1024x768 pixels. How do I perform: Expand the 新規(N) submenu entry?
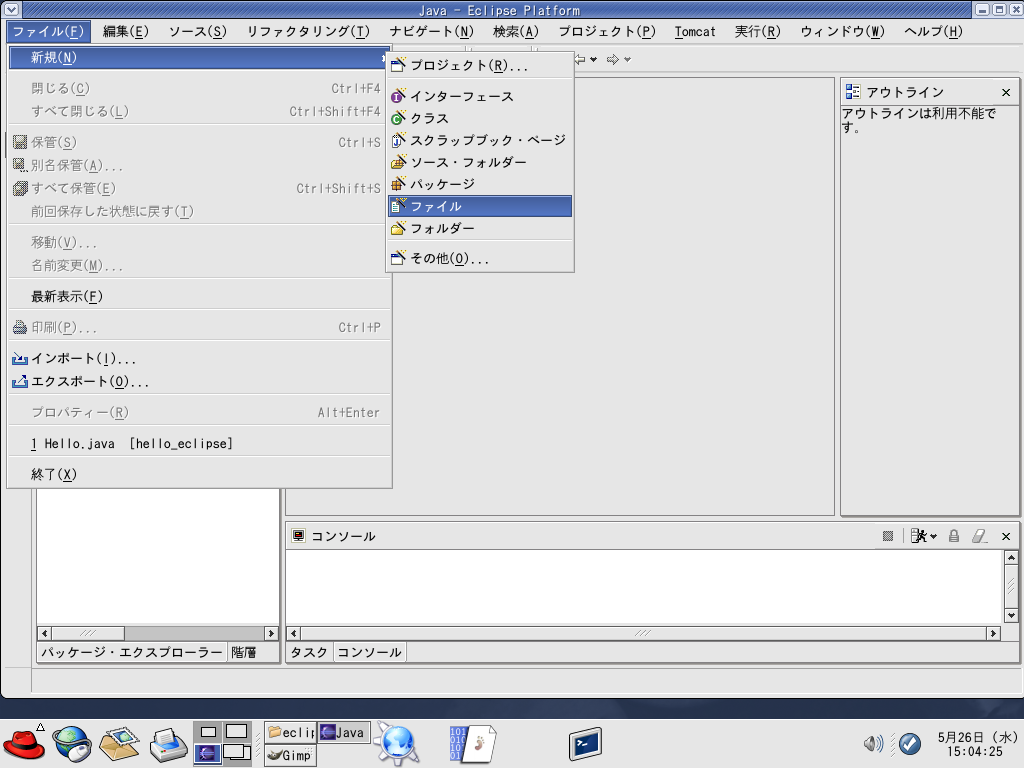click(199, 57)
